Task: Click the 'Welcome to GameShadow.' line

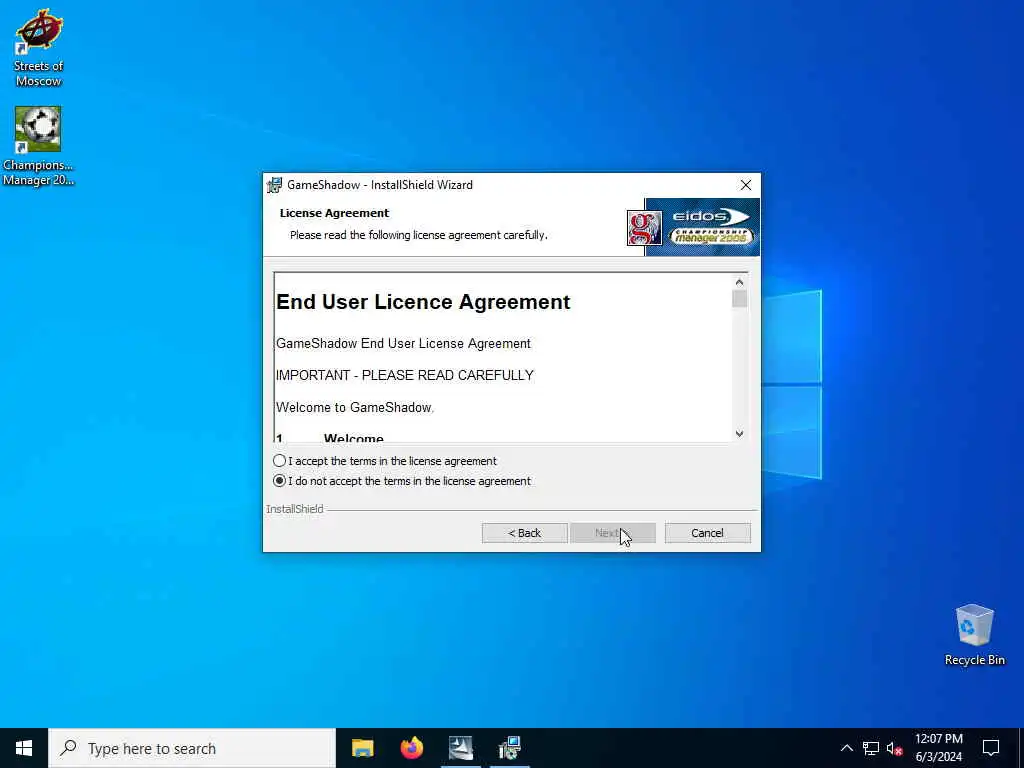Action: pyautogui.click(x=355, y=408)
